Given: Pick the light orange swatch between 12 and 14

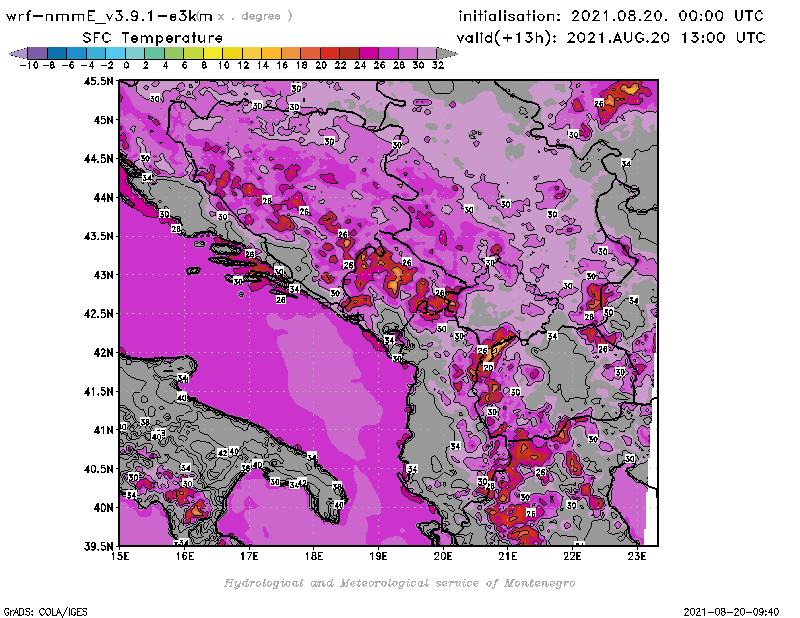Looking at the screenshot, I should [252, 53].
